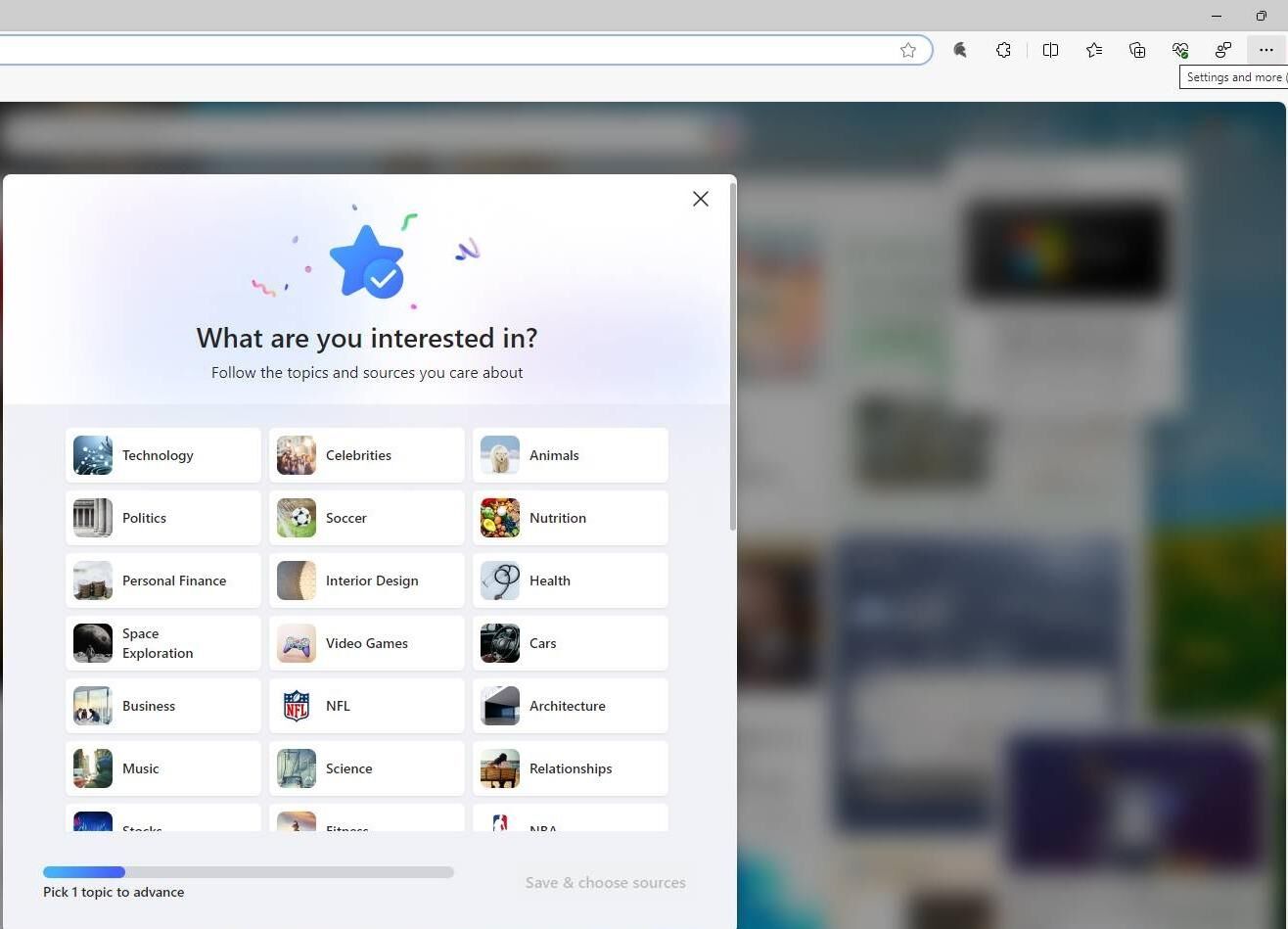Pick the NFL topic card
This screenshot has height=929, width=1288.
[x=367, y=706]
